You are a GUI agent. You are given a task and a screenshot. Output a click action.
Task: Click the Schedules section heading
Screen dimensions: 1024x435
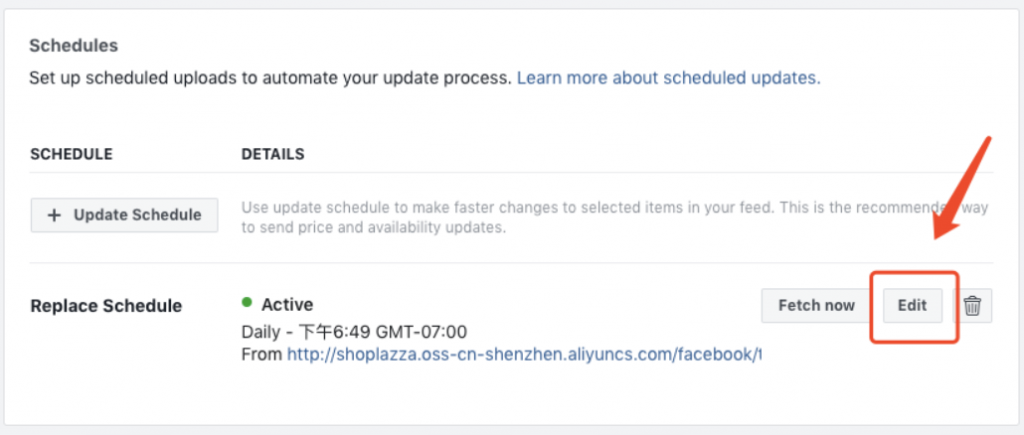(x=74, y=46)
